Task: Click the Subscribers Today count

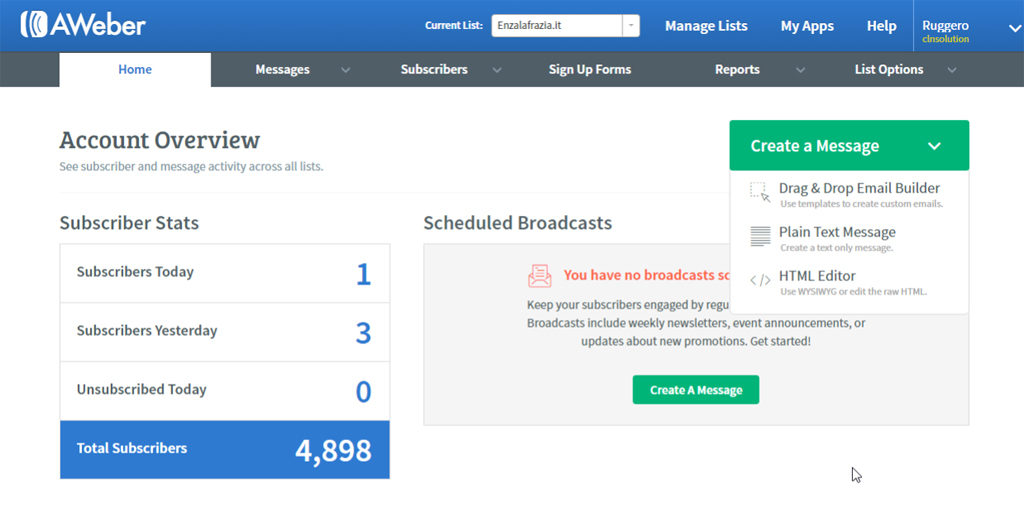Action: [x=363, y=273]
